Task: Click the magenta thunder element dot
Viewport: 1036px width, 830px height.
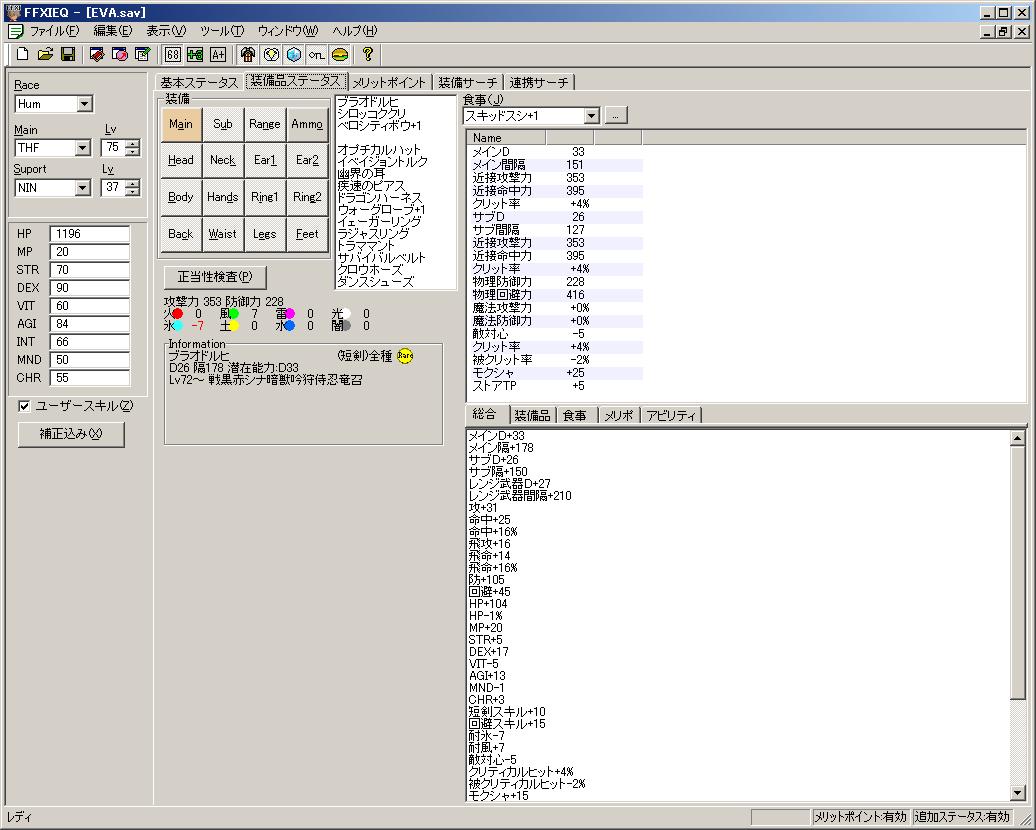Action: click(289, 314)
